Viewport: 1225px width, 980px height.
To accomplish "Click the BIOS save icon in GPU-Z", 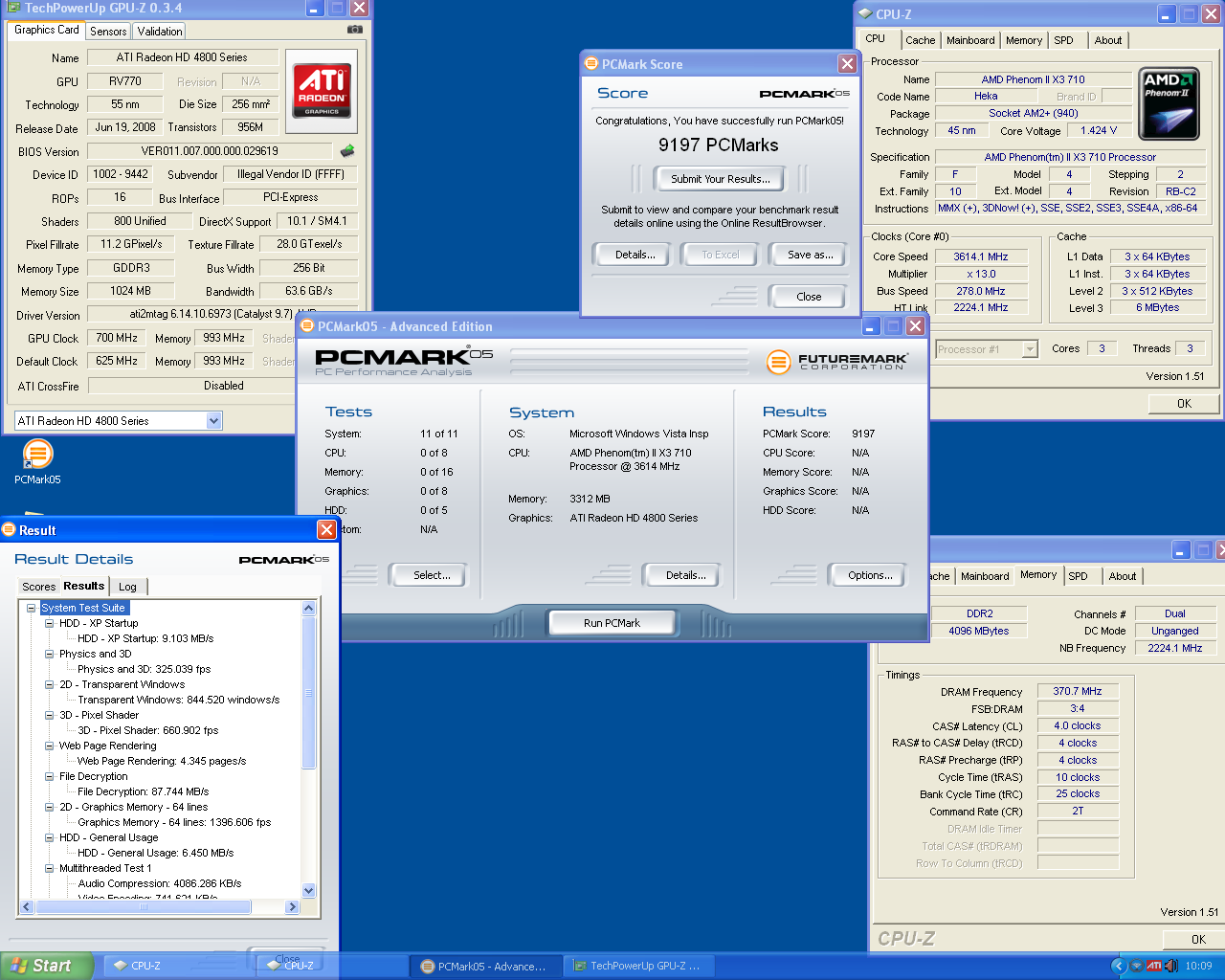I will point(347,150).
